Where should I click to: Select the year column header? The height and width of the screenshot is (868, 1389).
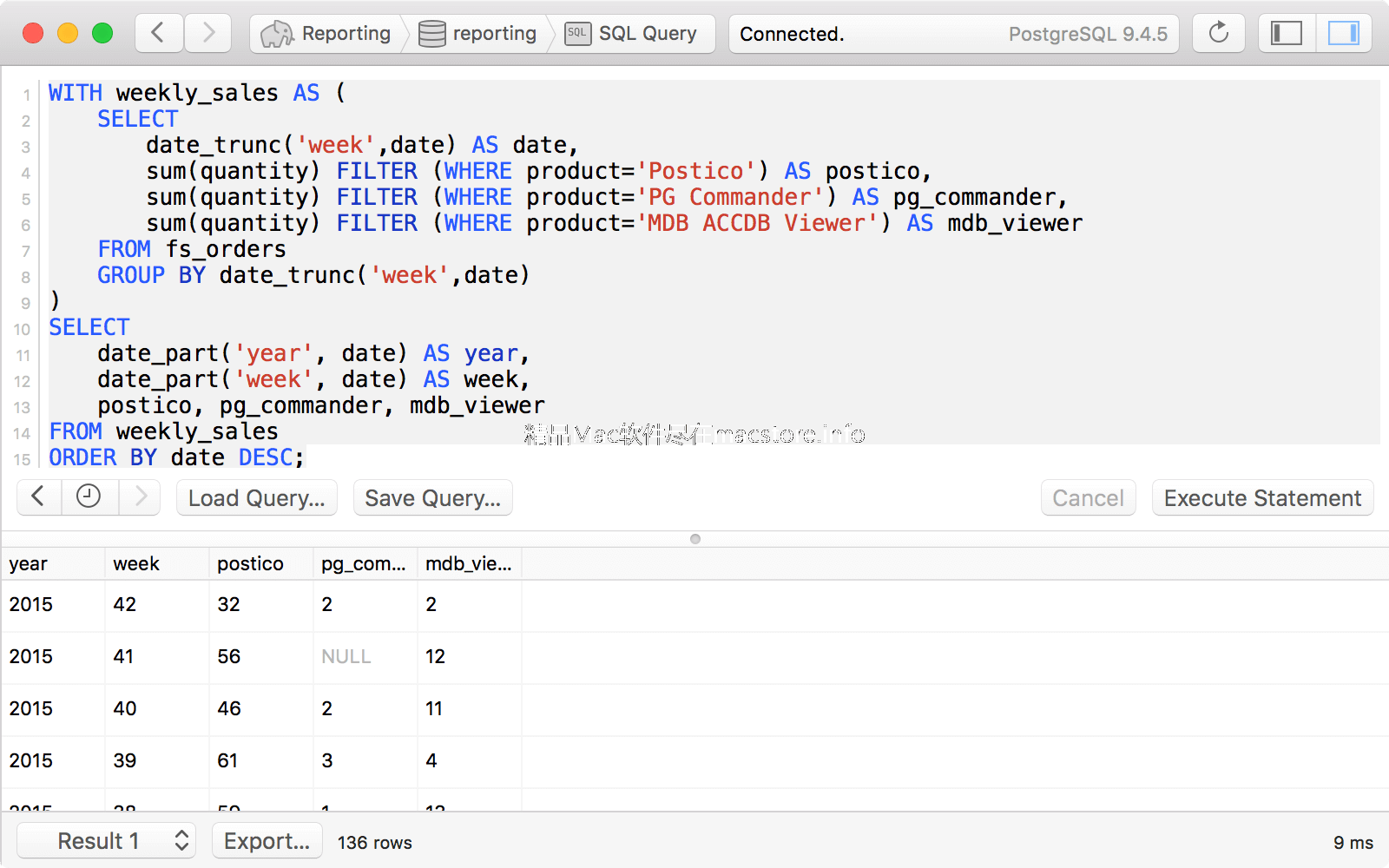pos(52,564)
